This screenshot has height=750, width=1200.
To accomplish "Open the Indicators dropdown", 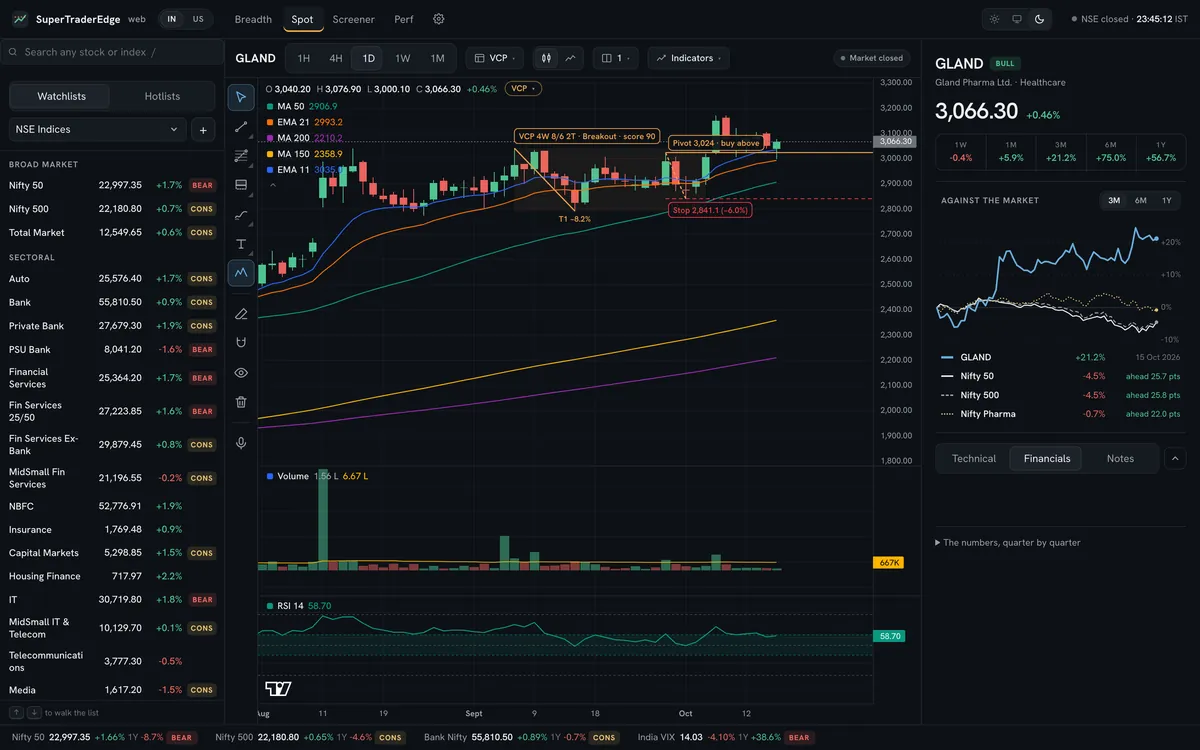I will (688, 58).
